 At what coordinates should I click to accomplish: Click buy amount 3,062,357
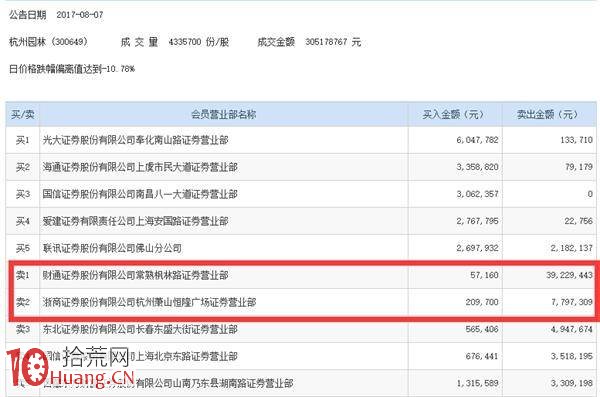tap(477, 194)
